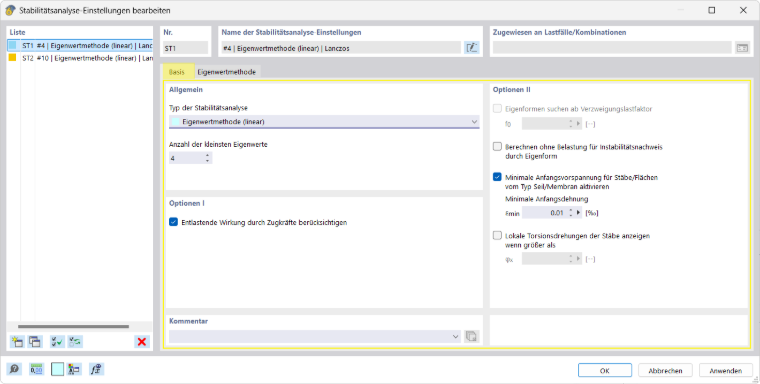Screen dimensions: 760x384
Task: Click the Zugewiesen an Lastfälle field
Action: click(x=612, y=48)
